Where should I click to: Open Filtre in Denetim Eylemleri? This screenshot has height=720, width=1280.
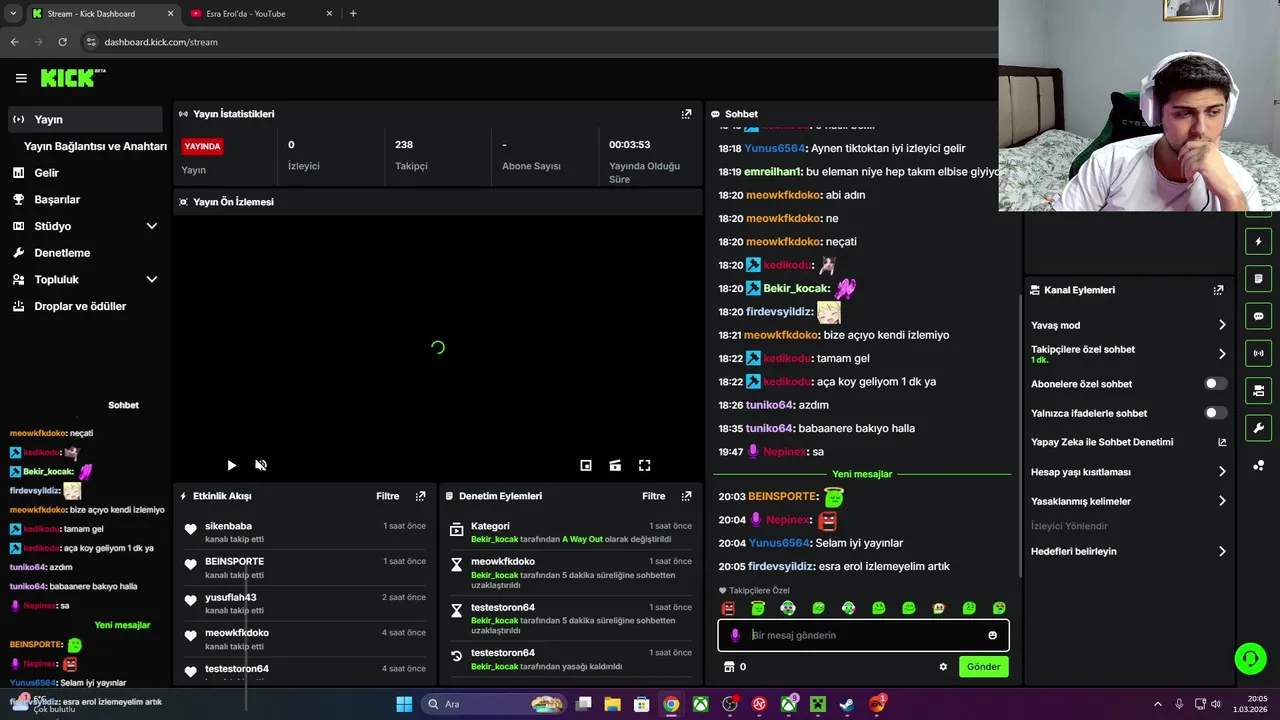coord(653,496)
